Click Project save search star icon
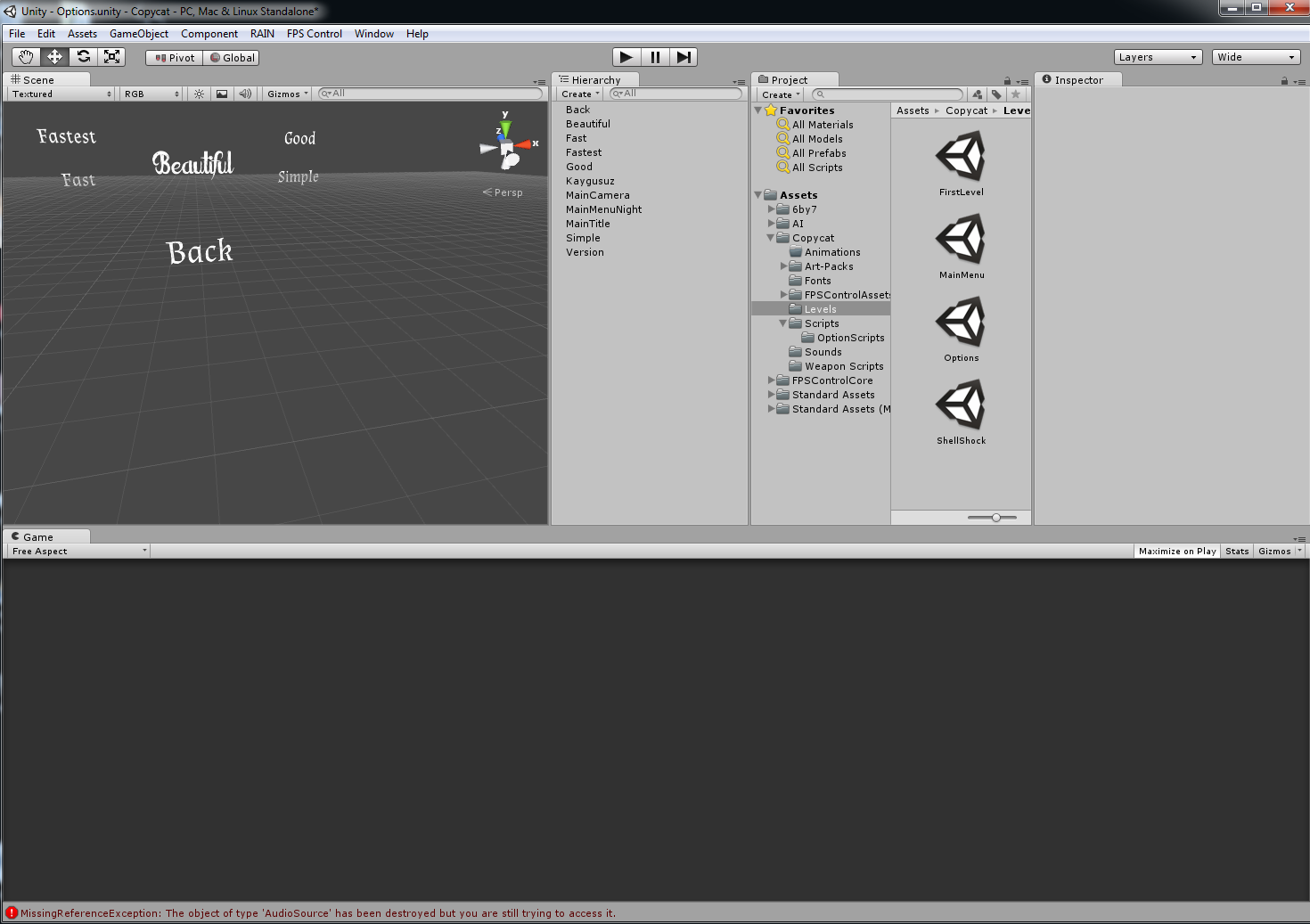 tap(1015, 94)
